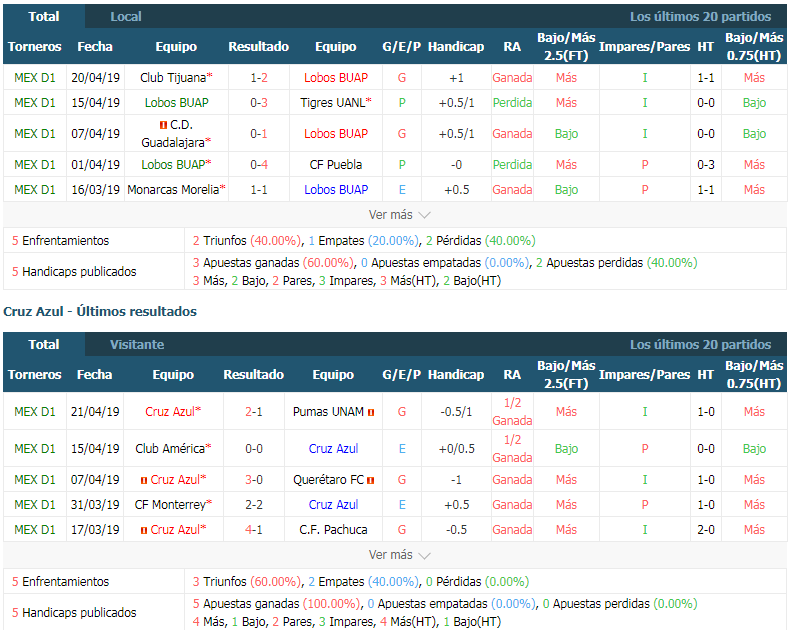Open C.F. Pachuca team link
This screenshot has width=790, height=630.
point(333,530)
